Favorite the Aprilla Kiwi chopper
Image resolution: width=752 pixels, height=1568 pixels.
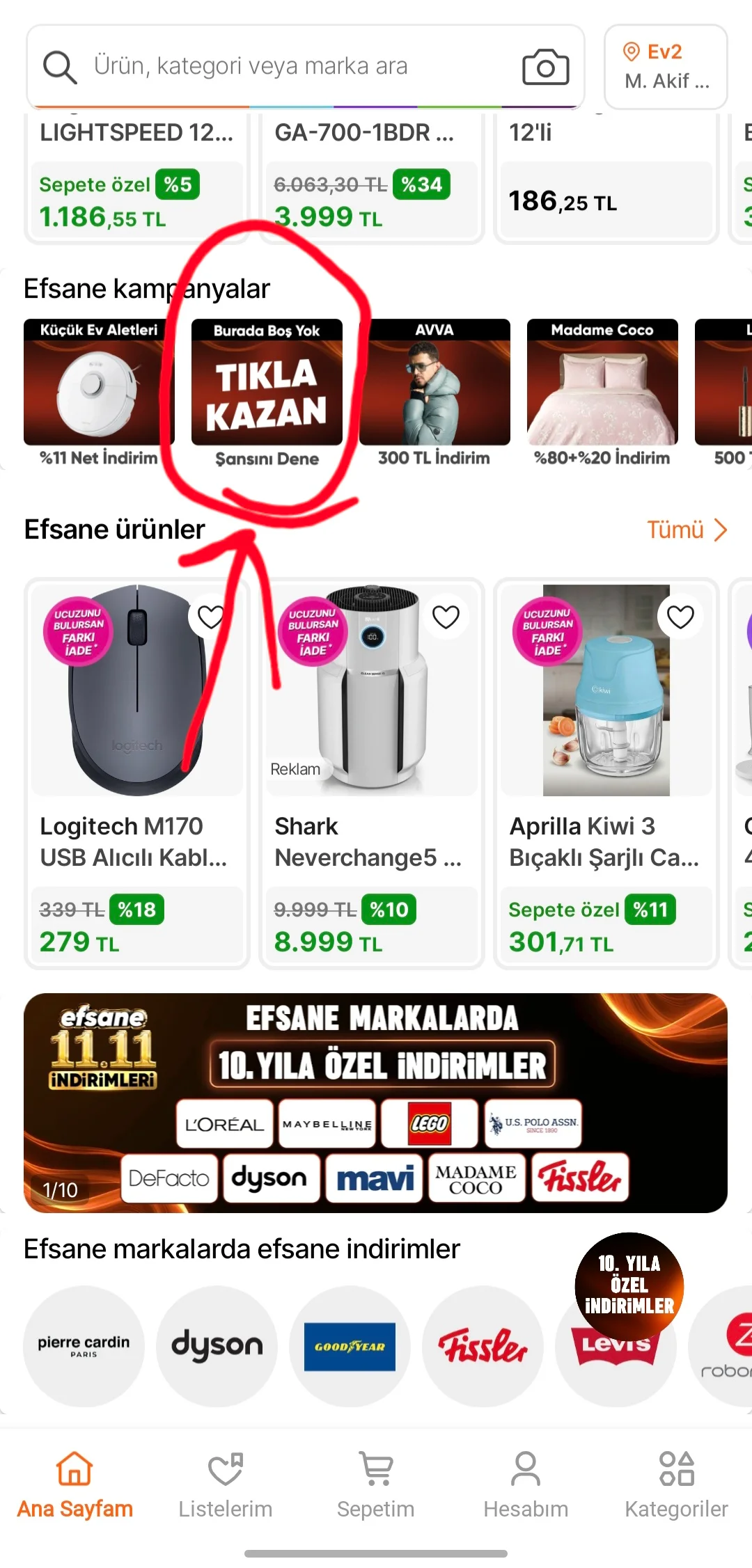[680, 617]
